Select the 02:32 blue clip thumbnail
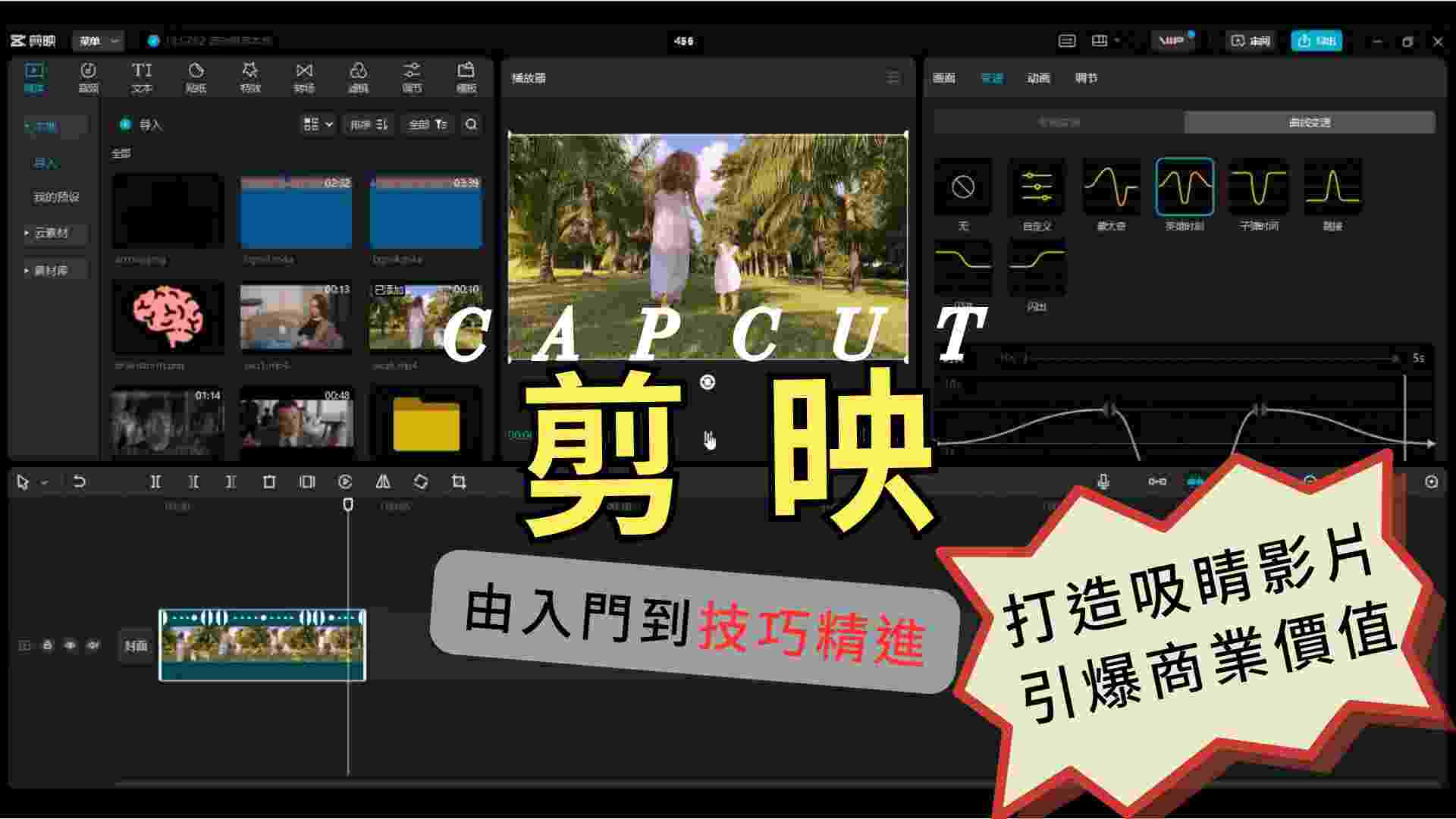 296,212
